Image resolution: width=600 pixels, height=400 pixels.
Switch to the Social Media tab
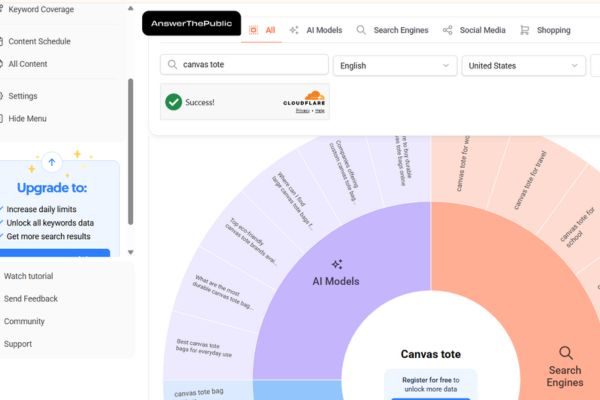[474, 30]
